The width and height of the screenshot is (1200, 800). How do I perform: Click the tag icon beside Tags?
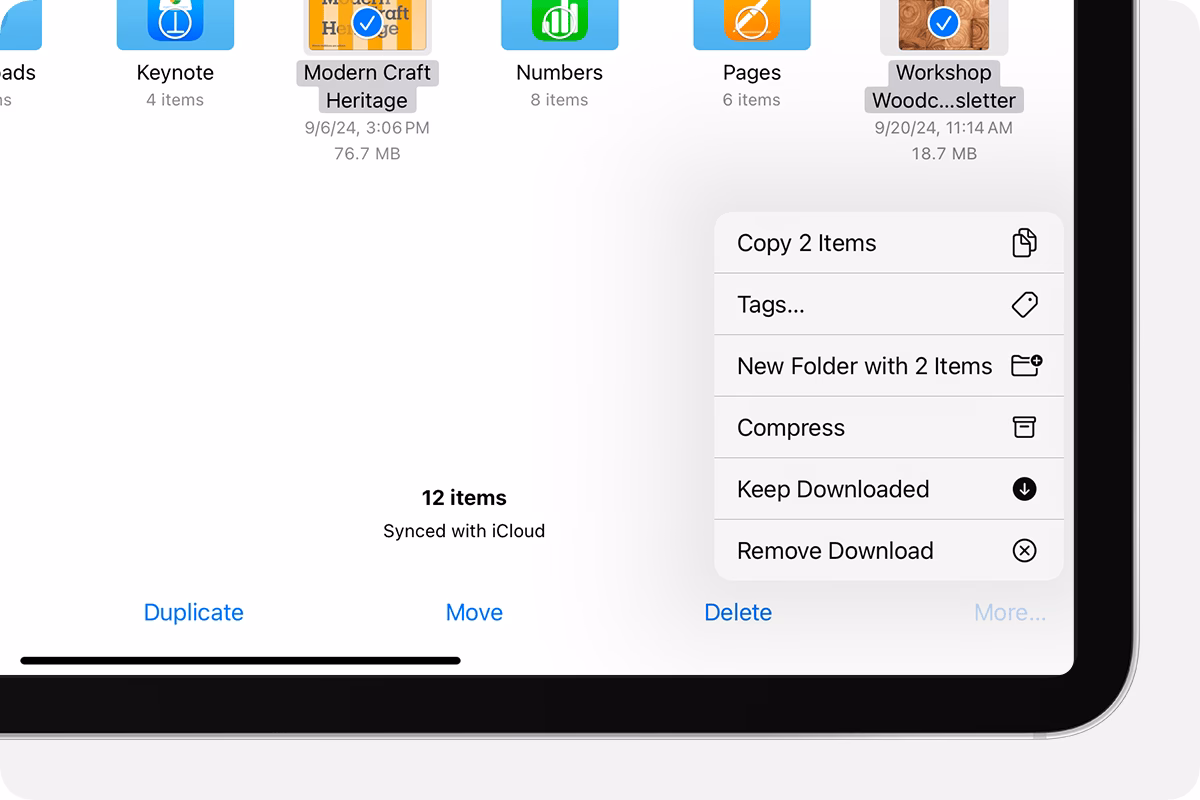click(x=1024, y=305)
